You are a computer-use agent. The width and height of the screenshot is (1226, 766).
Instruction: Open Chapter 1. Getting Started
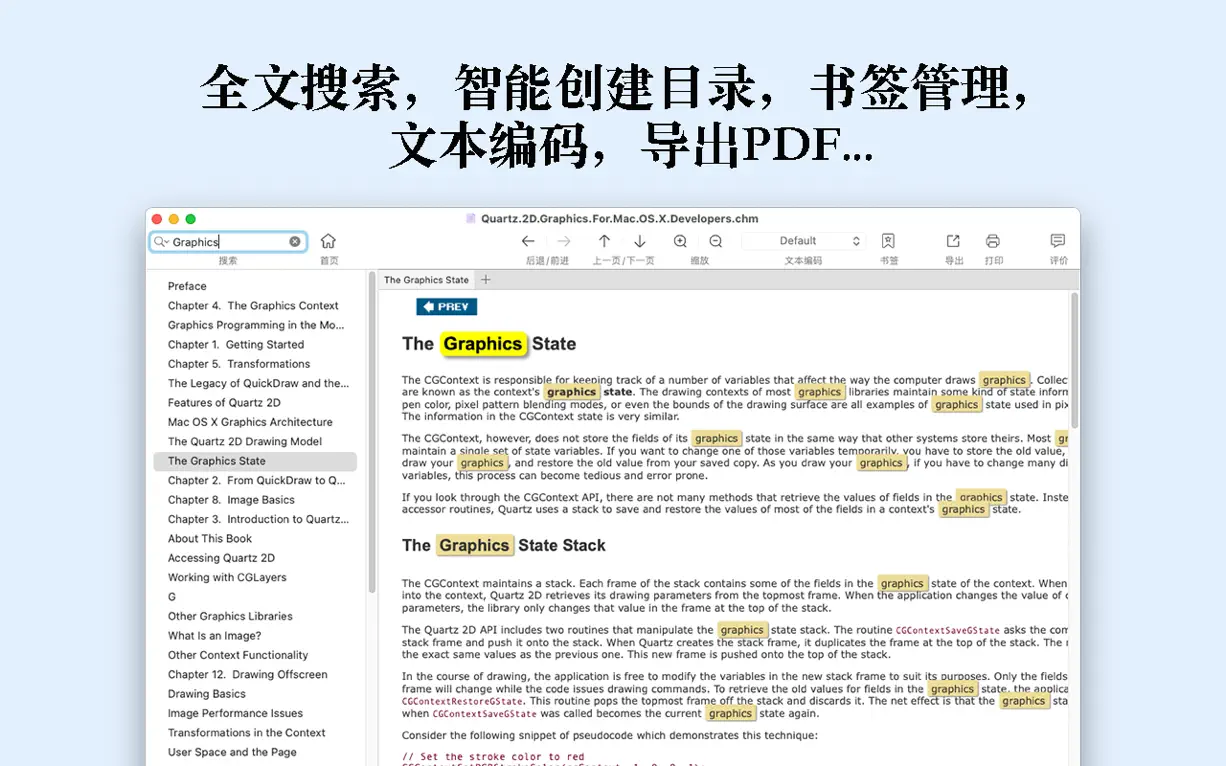(x=236, y=345)
